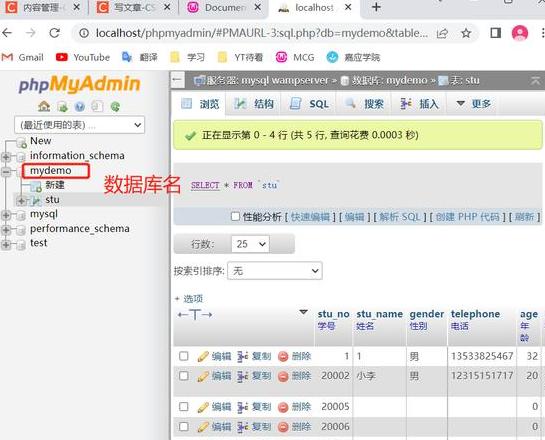Viewport: 545px width, 440px height.
Task: Open the 行数 row count dropdown
Action: point(250,244)
